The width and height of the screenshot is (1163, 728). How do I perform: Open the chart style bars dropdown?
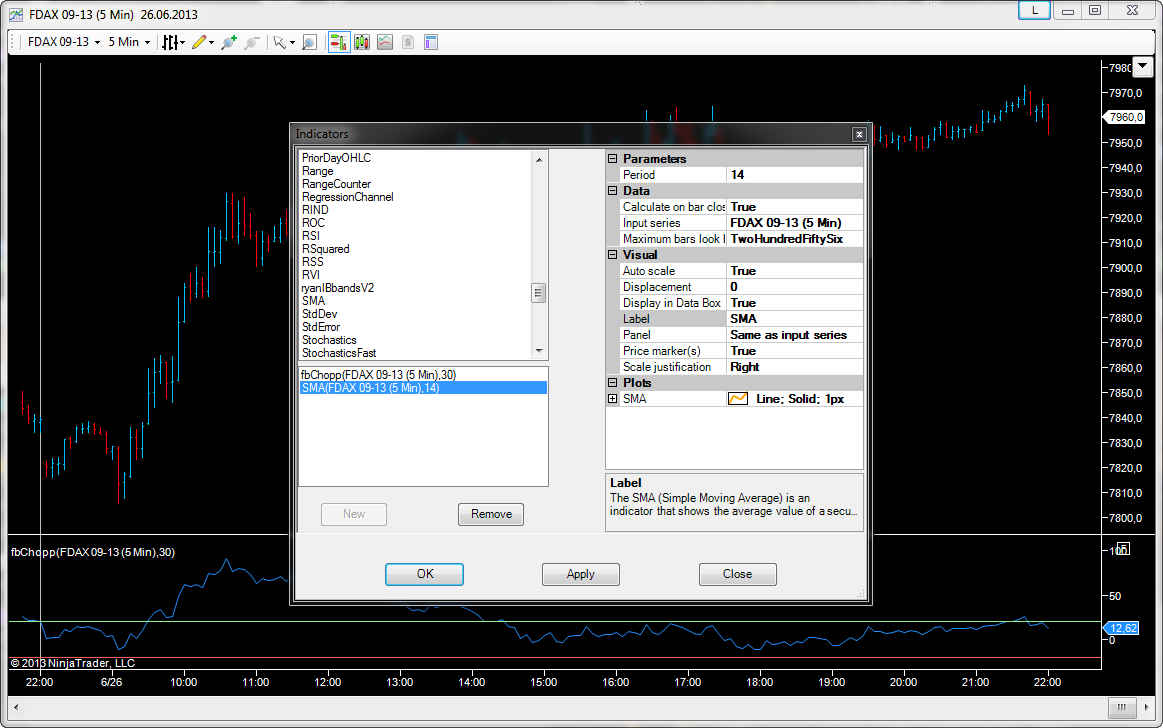(174, 42)
